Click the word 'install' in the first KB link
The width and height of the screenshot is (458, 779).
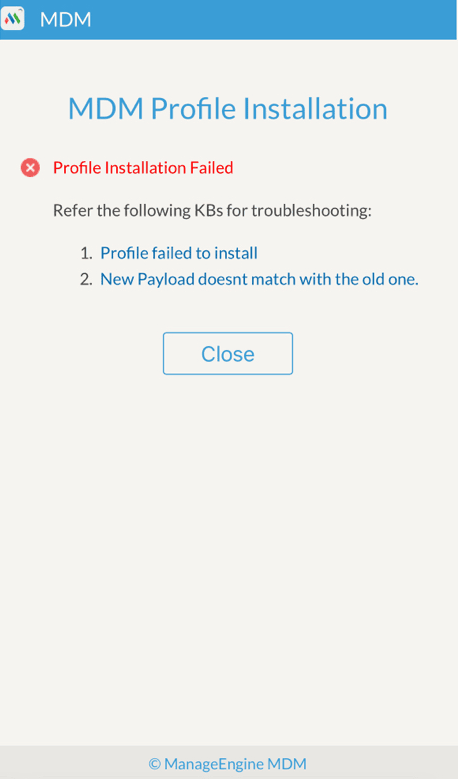coord(236,253)
